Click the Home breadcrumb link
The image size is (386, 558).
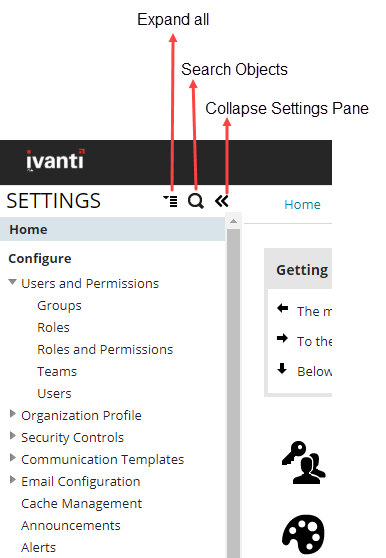[302, 205]
